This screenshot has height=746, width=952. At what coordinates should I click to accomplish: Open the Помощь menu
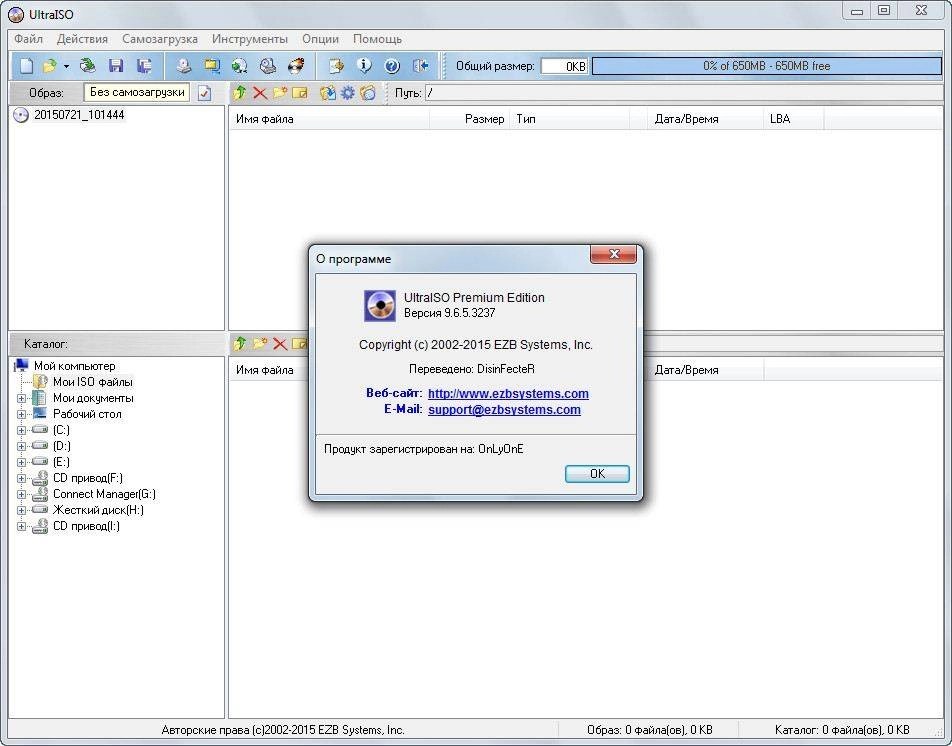377,39
